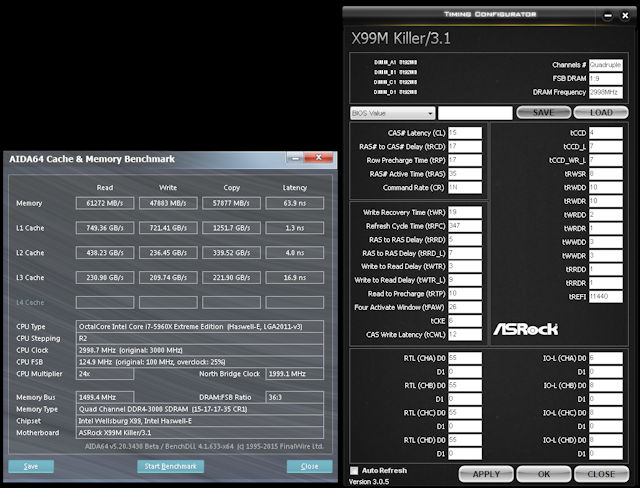The height and width of the screenshot is (488, 640).
Task: Click the L1 Cache Read value 749.36 GB/s
Action: tap(105, 228)
